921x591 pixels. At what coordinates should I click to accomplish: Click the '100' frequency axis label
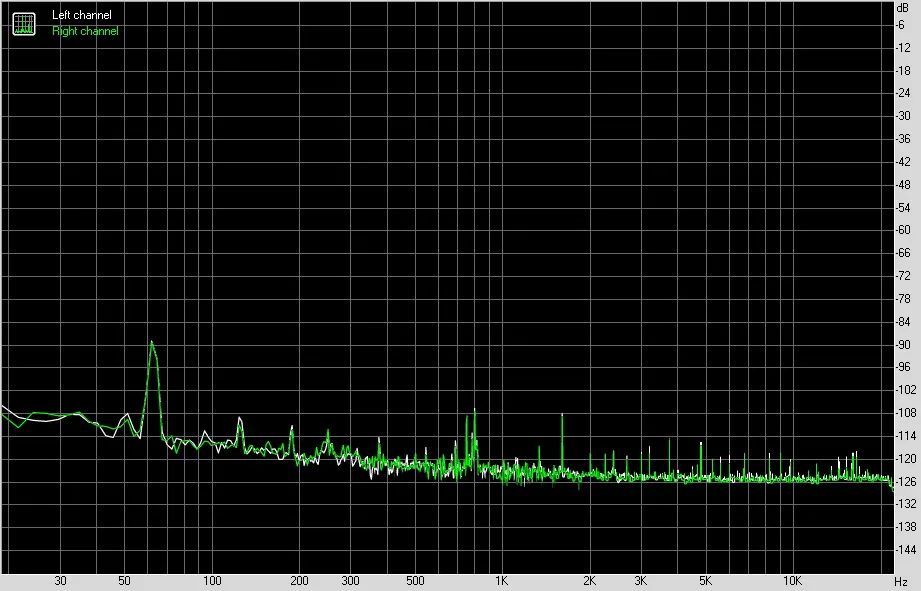click(x=212, y=581)
